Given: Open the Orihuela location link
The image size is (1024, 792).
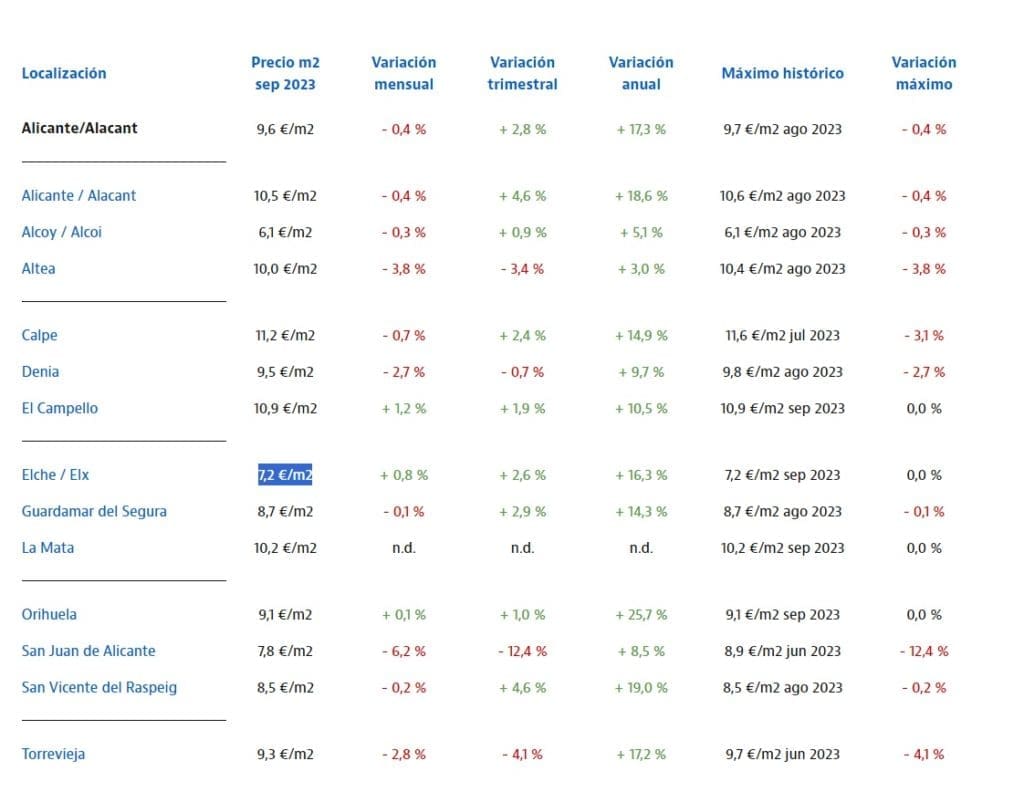Looking at the screenshot, I should click(49, 615).
